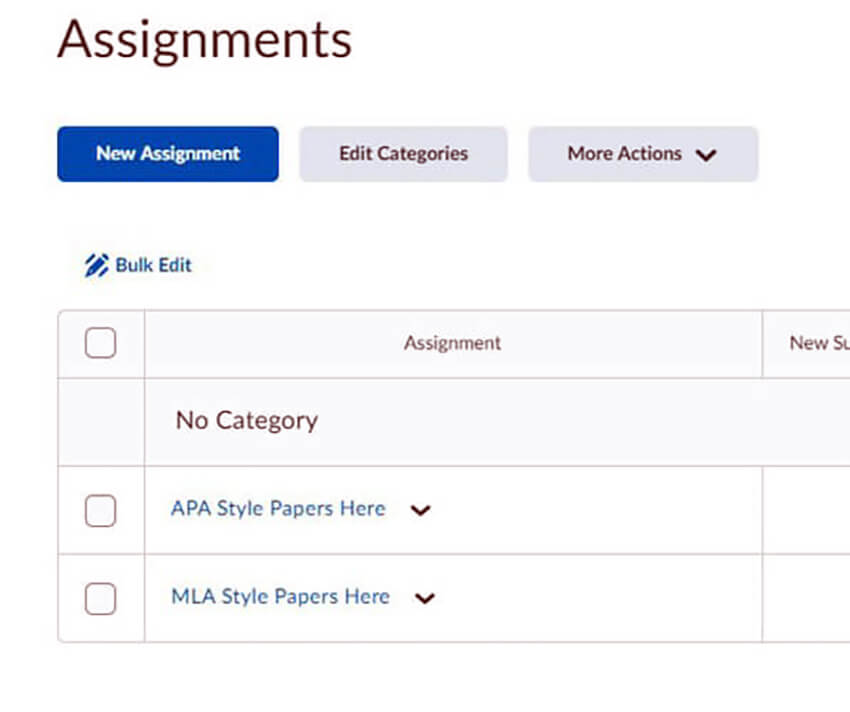Click the New Assignment button
Viewport: 850px width, 712px height.
pos(168,154)
